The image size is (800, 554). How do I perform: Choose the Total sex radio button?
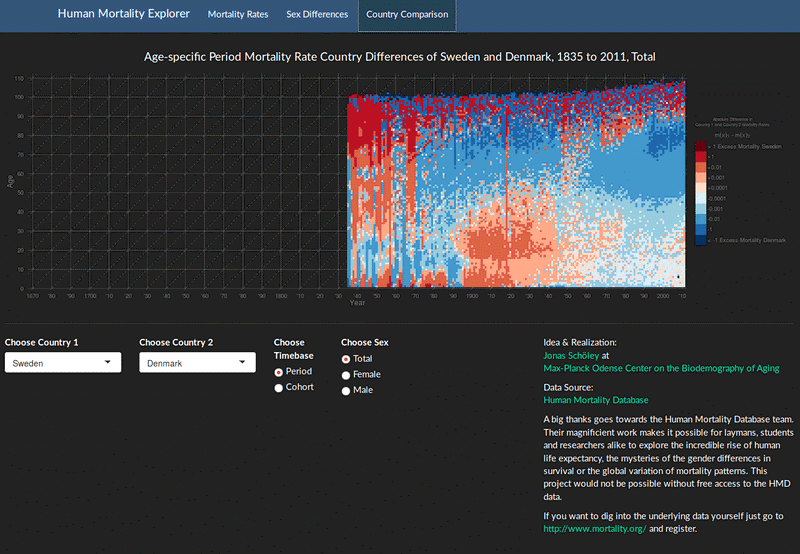point(346,360)
